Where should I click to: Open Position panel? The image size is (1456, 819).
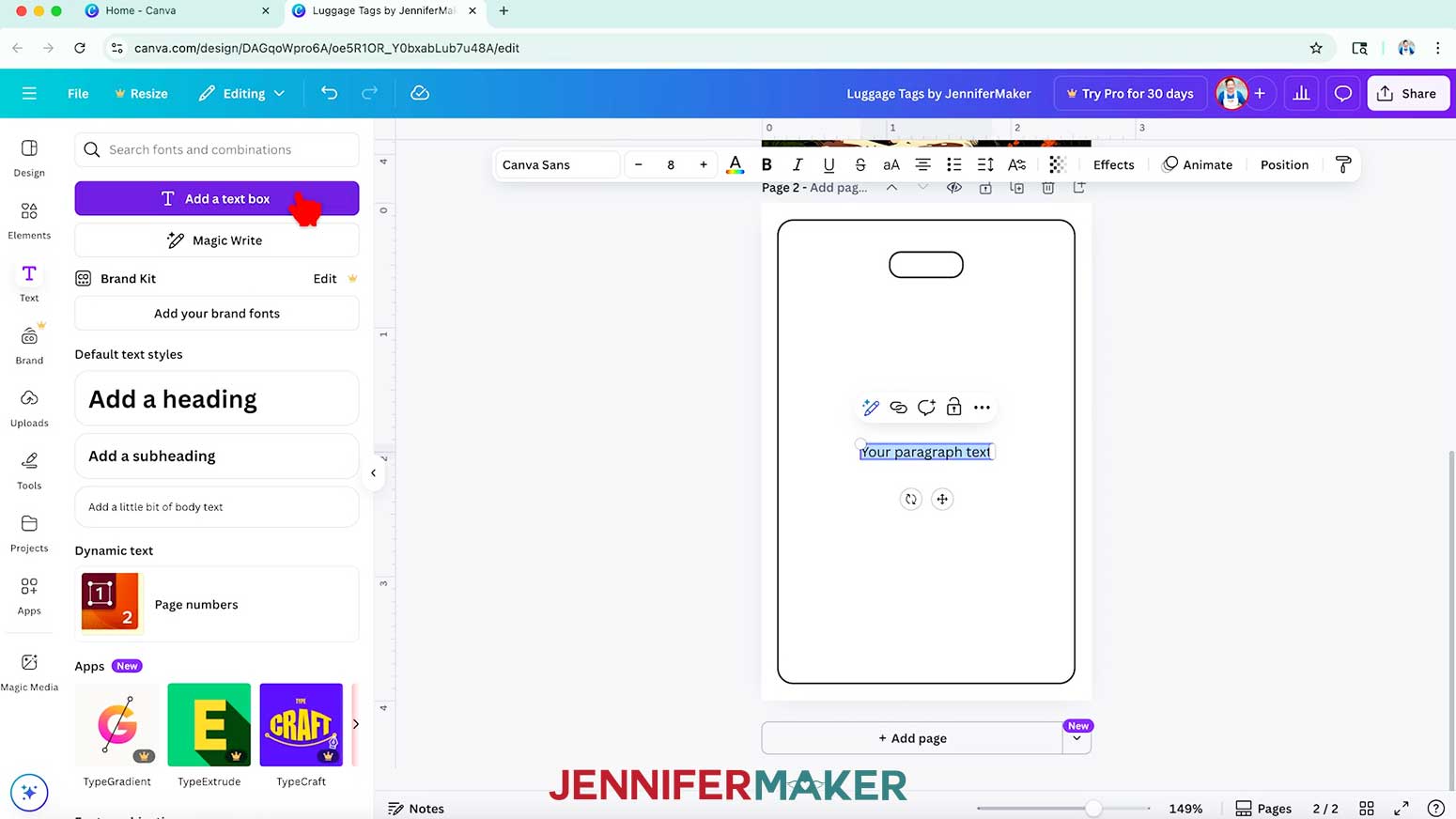click(x=1284, y=164)
